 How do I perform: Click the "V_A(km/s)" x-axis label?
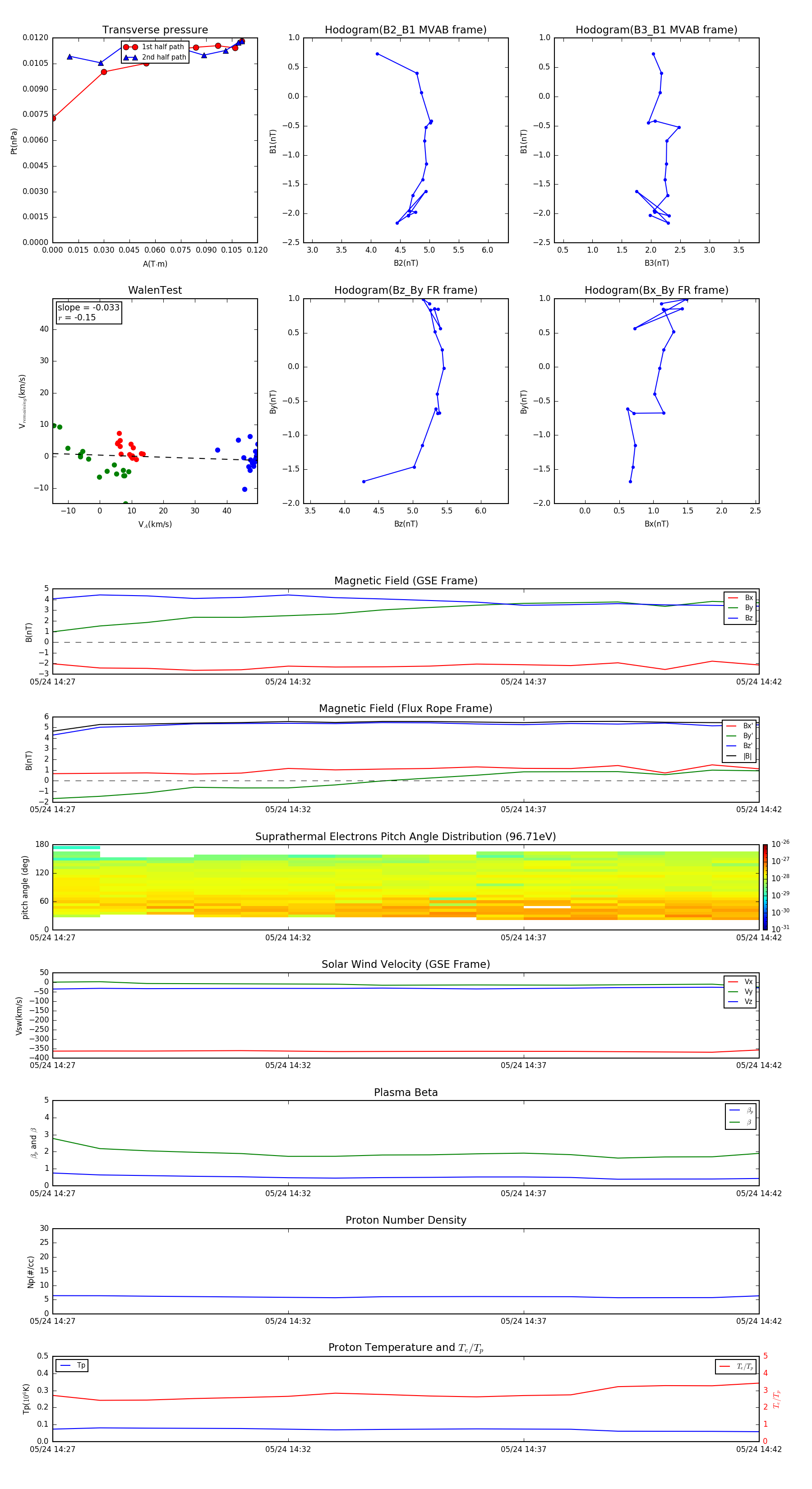pos(155,524)
